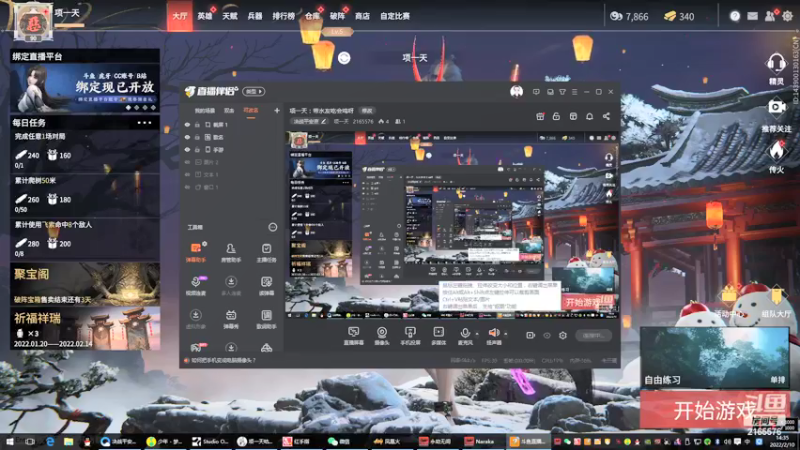
Task: Open the game mail envelope icon
Action: (753, 16)
